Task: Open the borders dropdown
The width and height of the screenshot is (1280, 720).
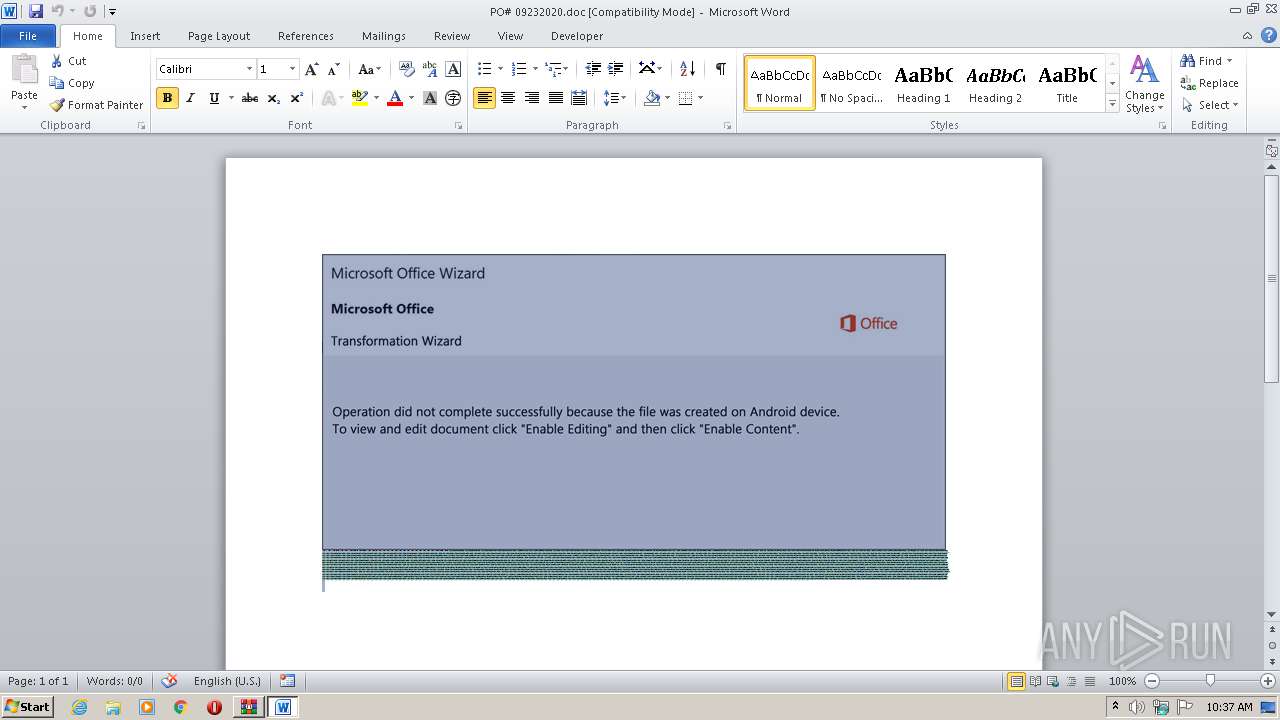Action: tap(700, 98)
